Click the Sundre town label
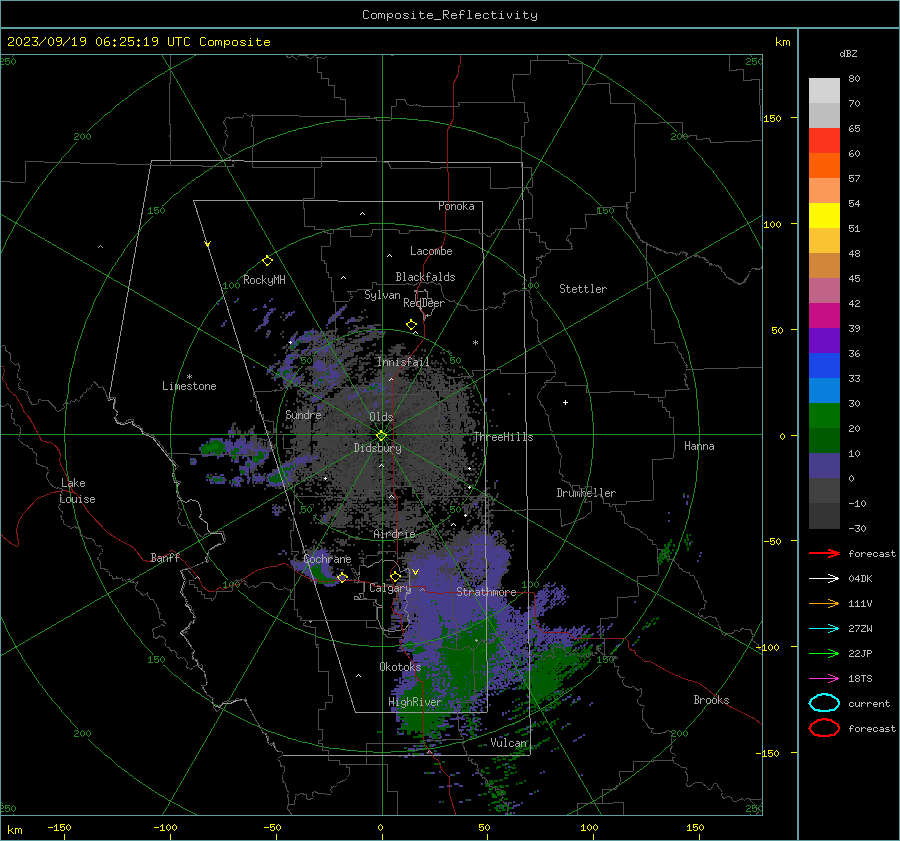 point(303,415)
